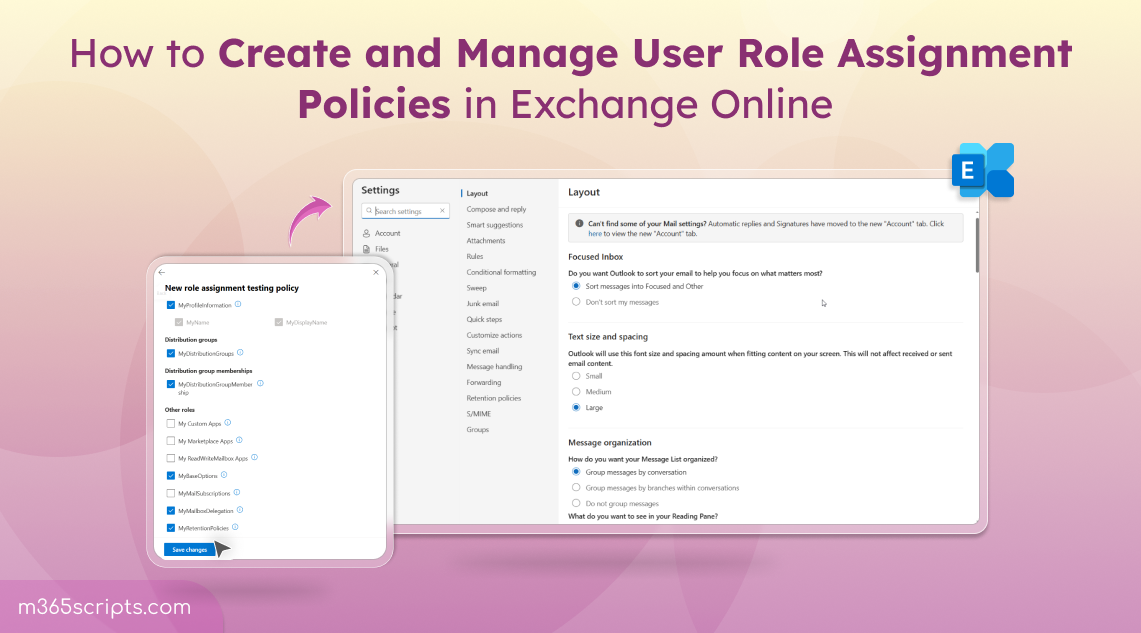Check the My Marketplace Apps checkbox
Screen dimensions: 1141x633
coord(171,441)
